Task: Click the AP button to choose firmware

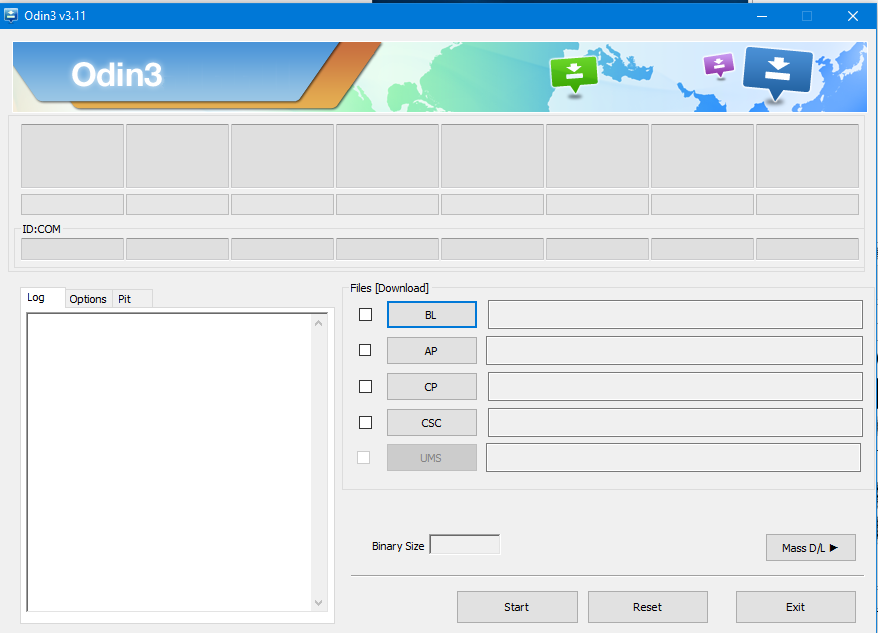Action: (431, 350)
